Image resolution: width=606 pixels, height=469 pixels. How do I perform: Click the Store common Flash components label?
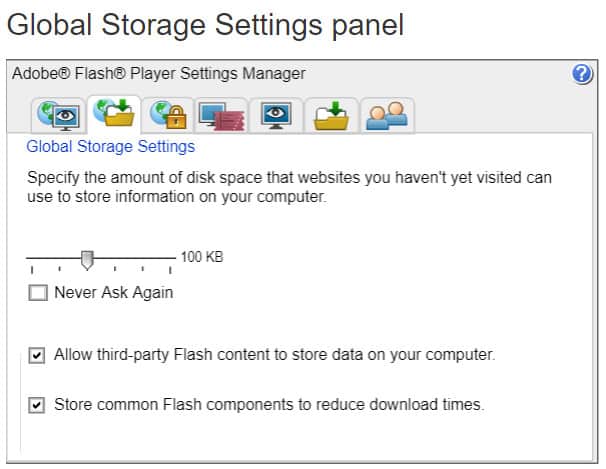(x=269, y=405)
